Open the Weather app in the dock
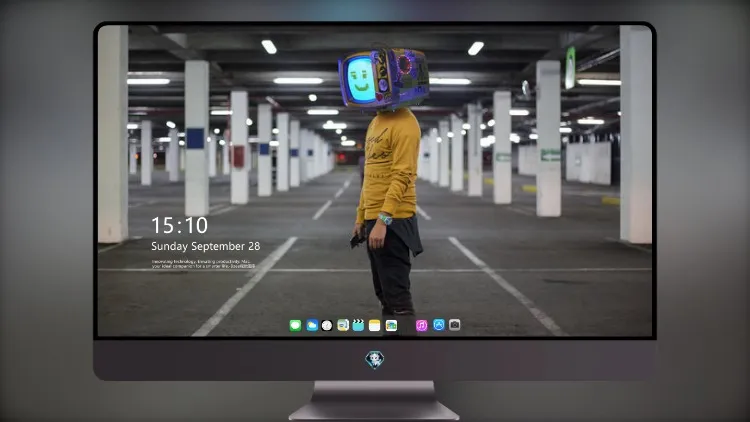 coord(312,325)
